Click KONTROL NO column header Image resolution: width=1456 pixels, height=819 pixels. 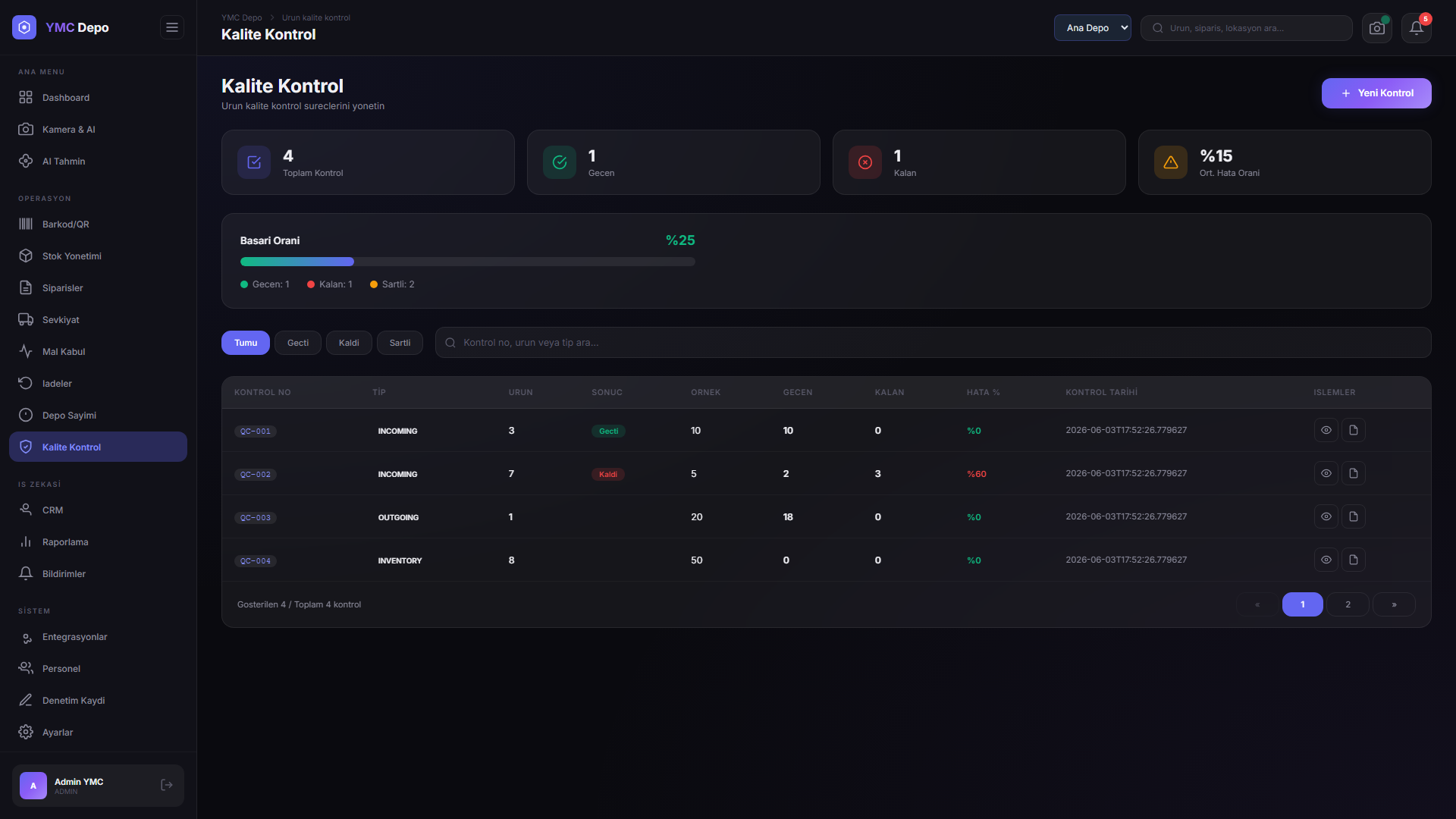click(x=262, y=393)
